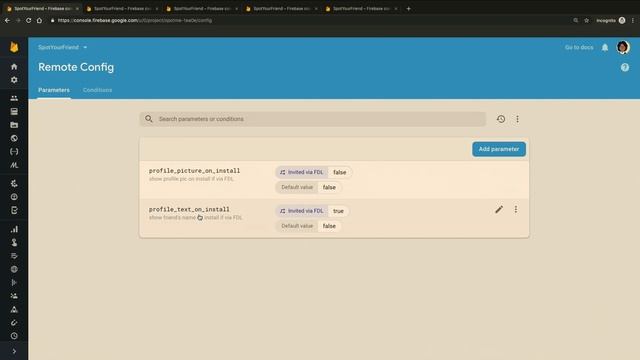Open Database icon in sidebar

pyautogui.click(x=14, y=111)
